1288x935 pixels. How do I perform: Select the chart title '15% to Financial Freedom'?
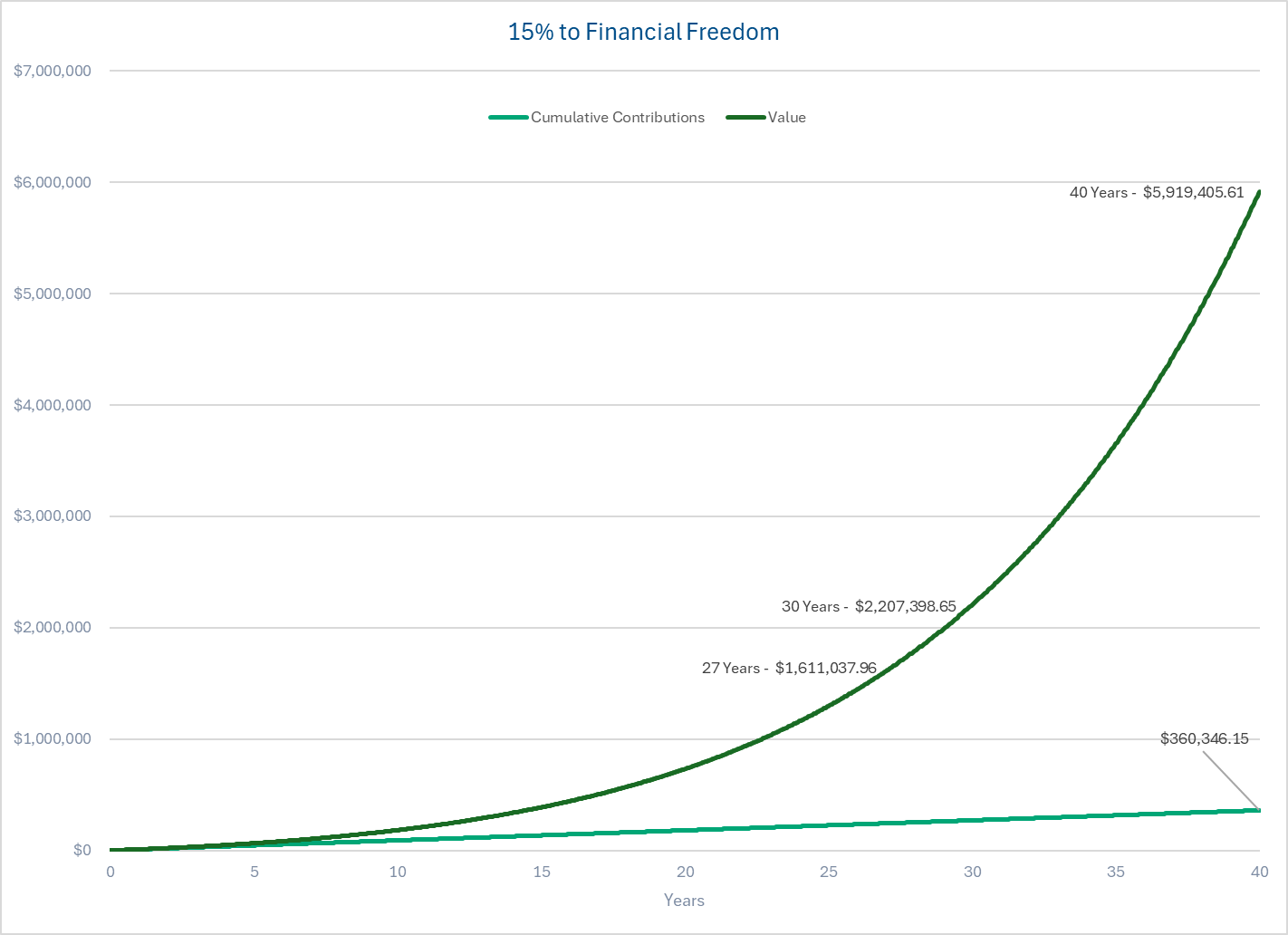tap(643, 32)
